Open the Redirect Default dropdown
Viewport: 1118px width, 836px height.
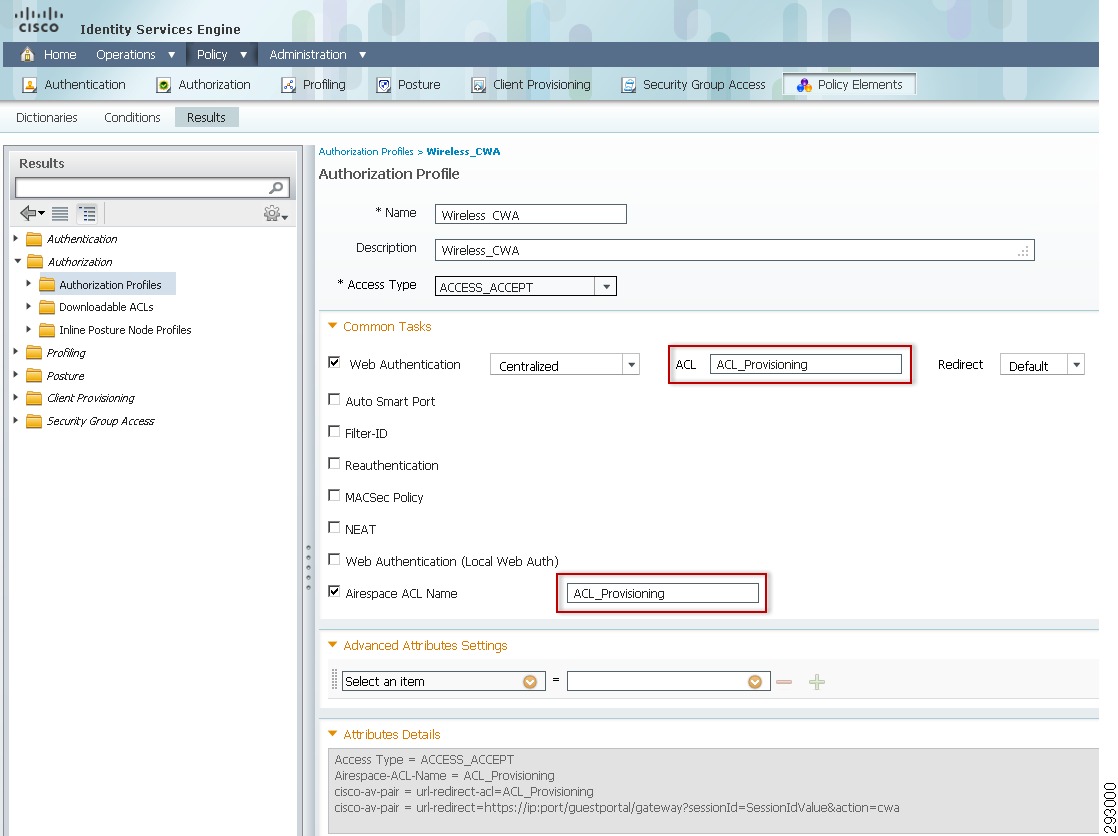(1076, 365)
